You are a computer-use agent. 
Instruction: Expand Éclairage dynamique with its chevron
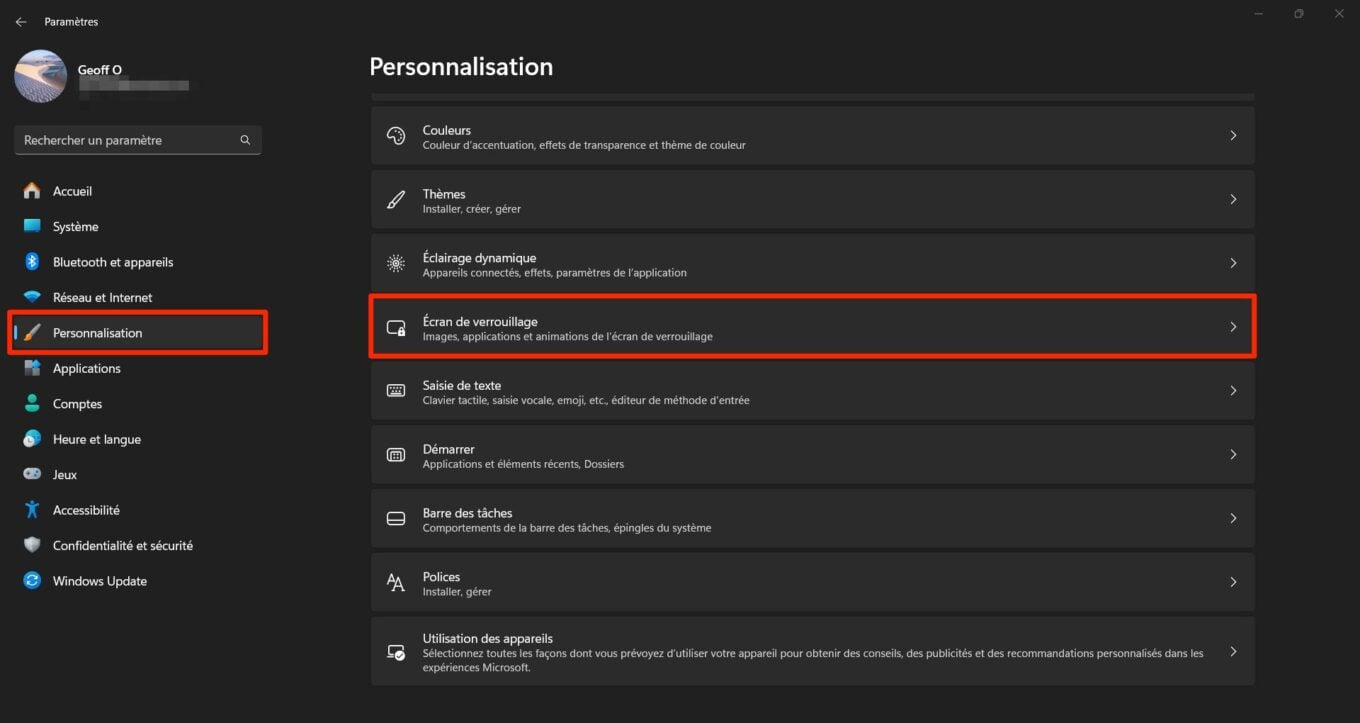pyautogui.click(x=1233, y=263)
